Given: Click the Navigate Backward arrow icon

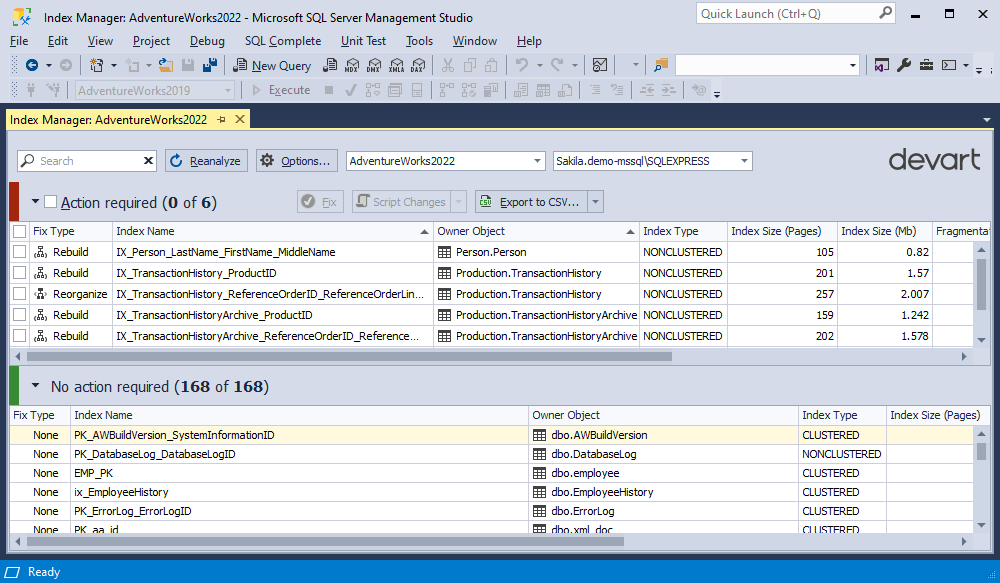Looking at the screenshot, I should [x=33, y=65].
